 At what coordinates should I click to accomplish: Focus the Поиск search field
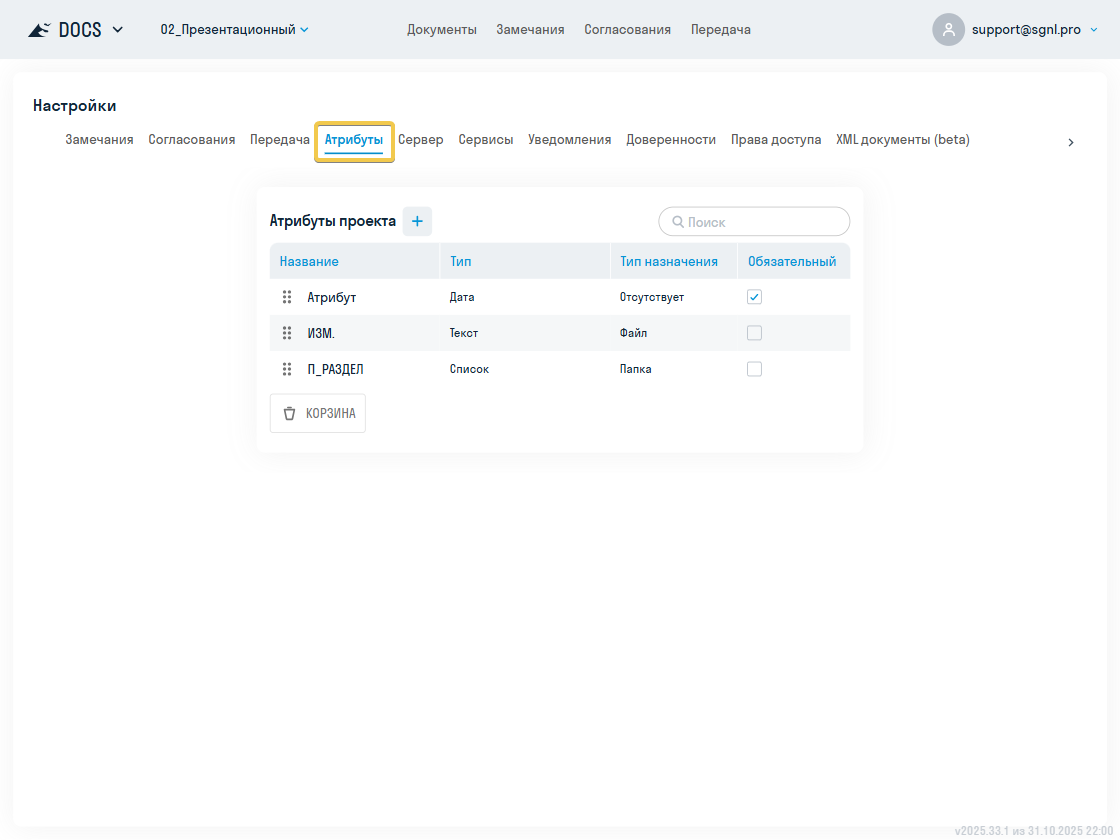click(x=763, y=222)
